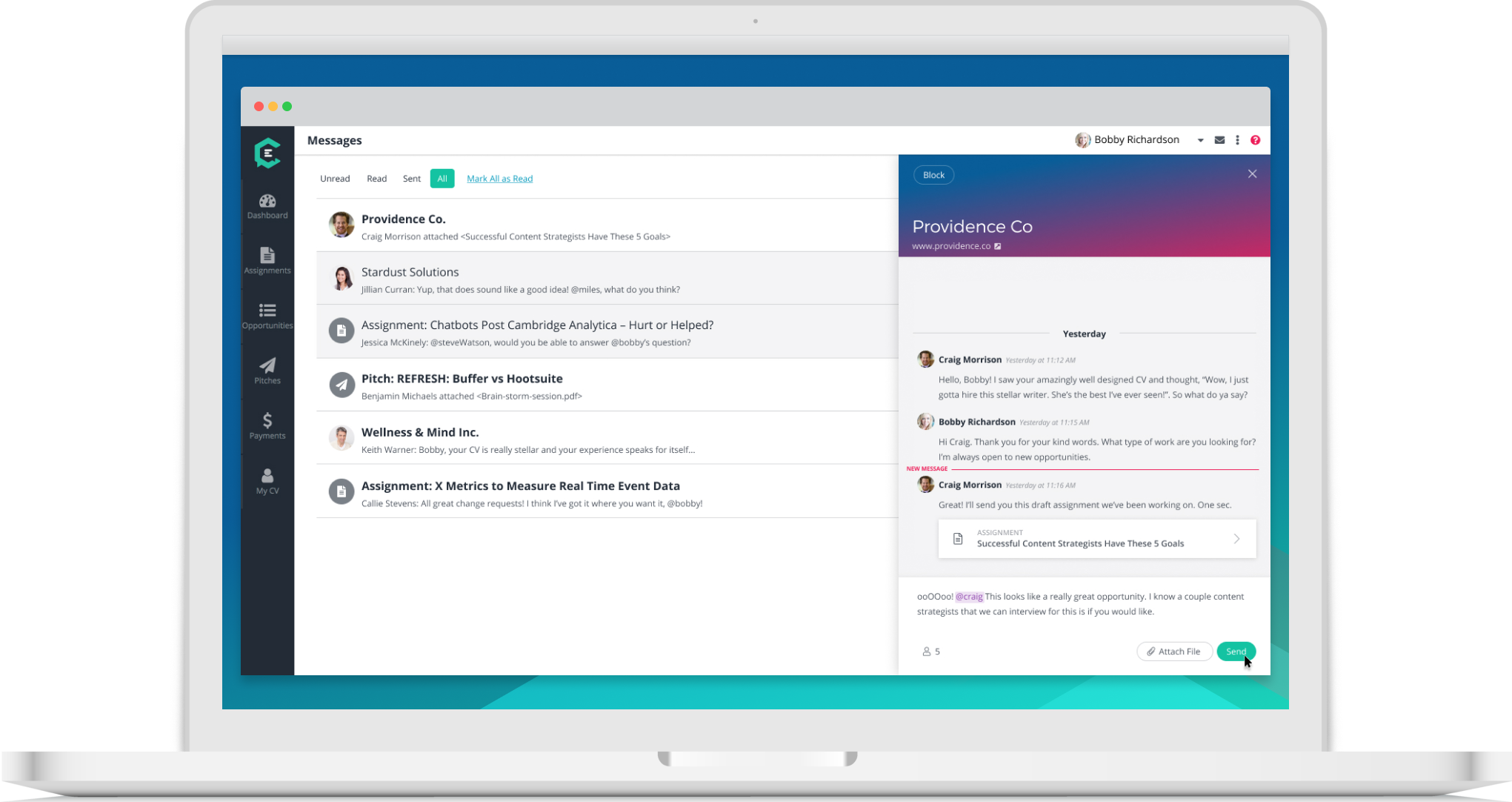The image size is (1512, 802).
Task: Select the Unread messages tab
Action: (335, 178)
